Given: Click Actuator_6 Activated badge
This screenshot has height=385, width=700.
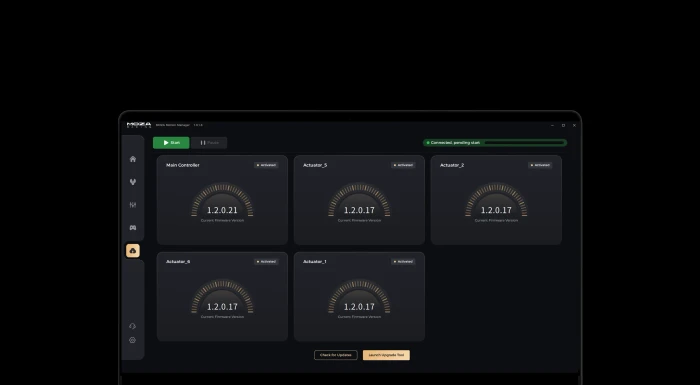Looking at the screenshot, I should pos(267,262).
